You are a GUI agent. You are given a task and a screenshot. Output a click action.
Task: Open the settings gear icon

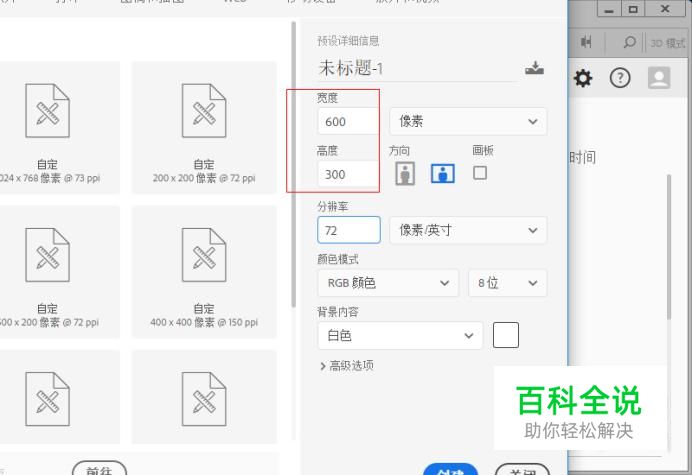pos(583,79)
